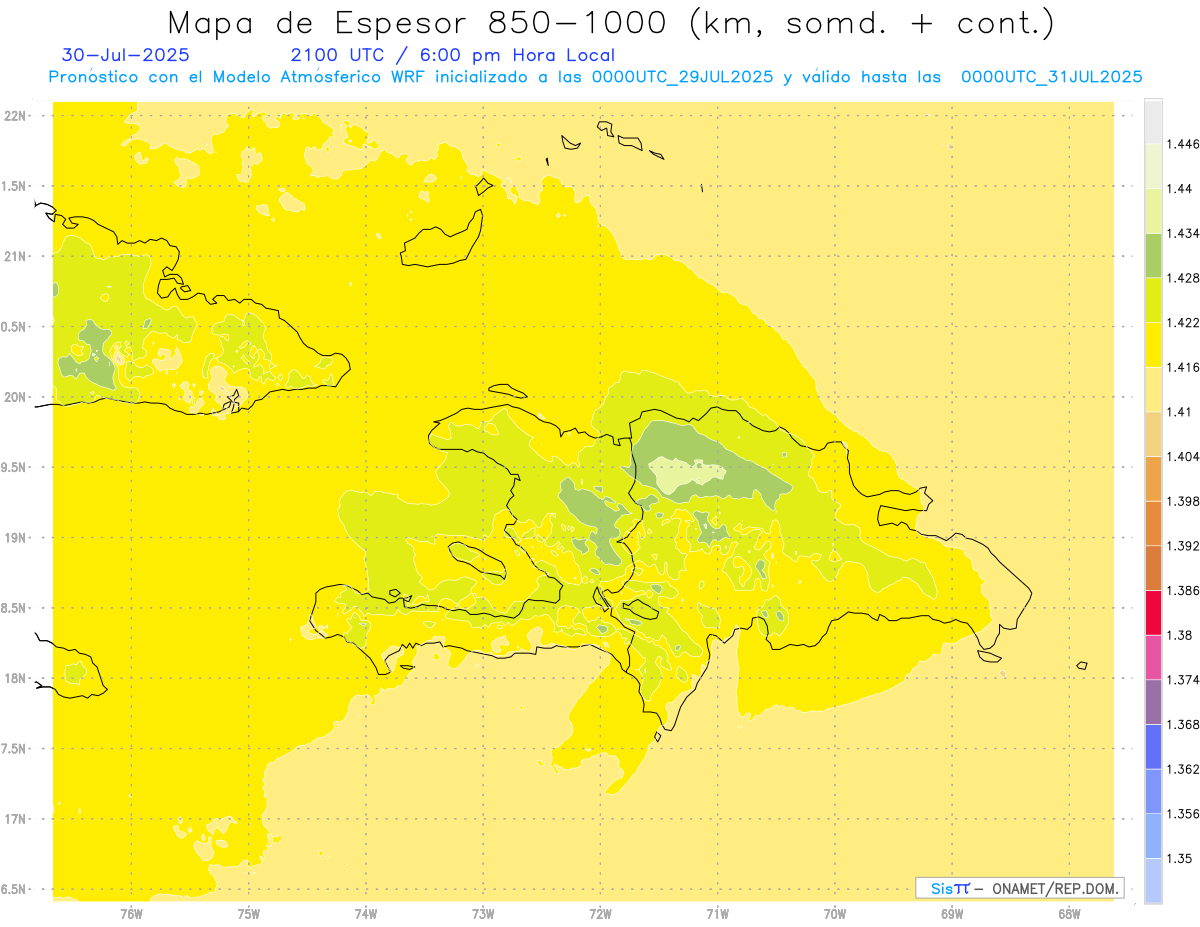Click the legend value '1.422'
The image size is (1200, 927).
coord(1182,323)
